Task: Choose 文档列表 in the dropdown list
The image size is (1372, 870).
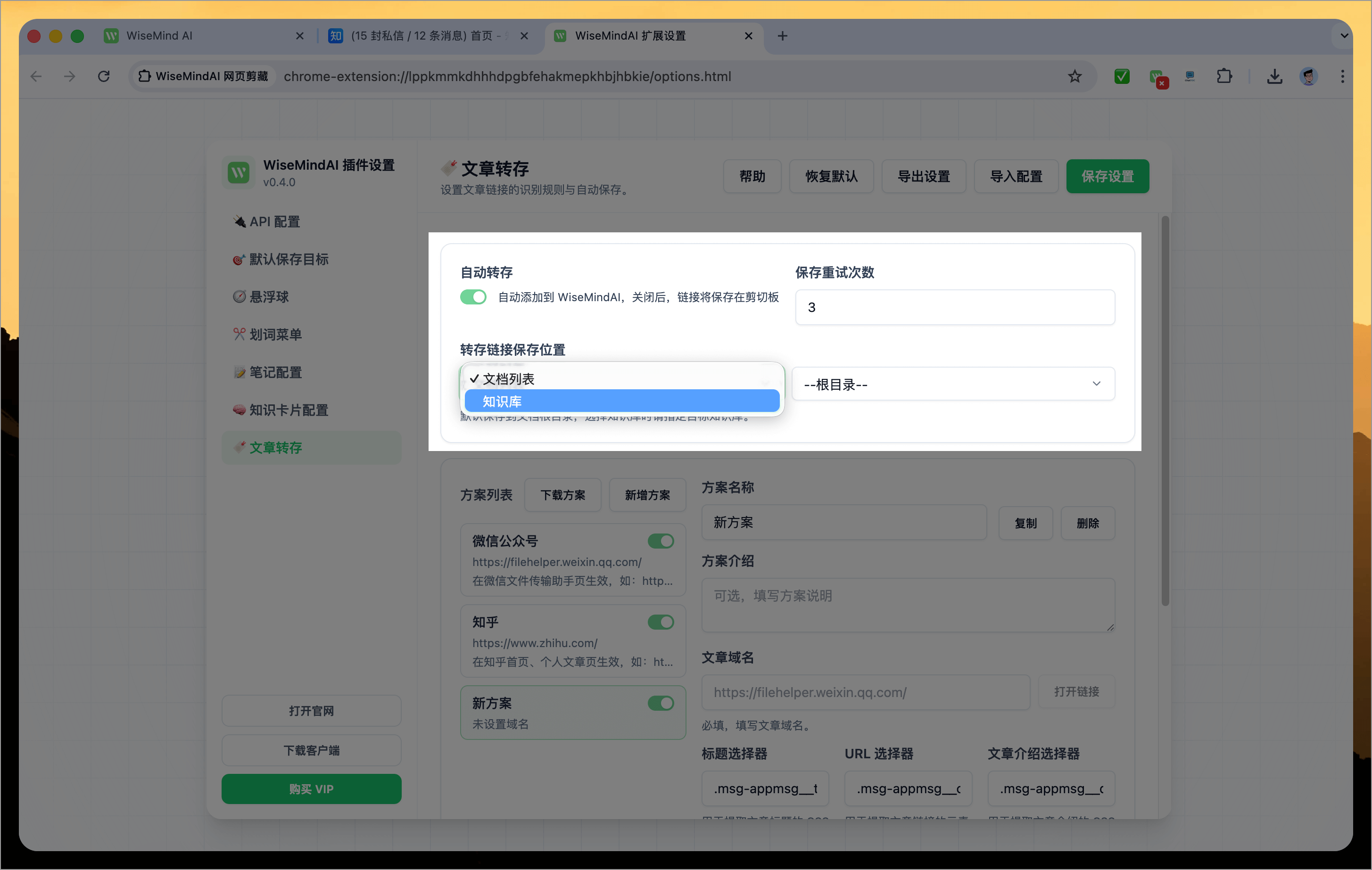Action: coord(622,378)
